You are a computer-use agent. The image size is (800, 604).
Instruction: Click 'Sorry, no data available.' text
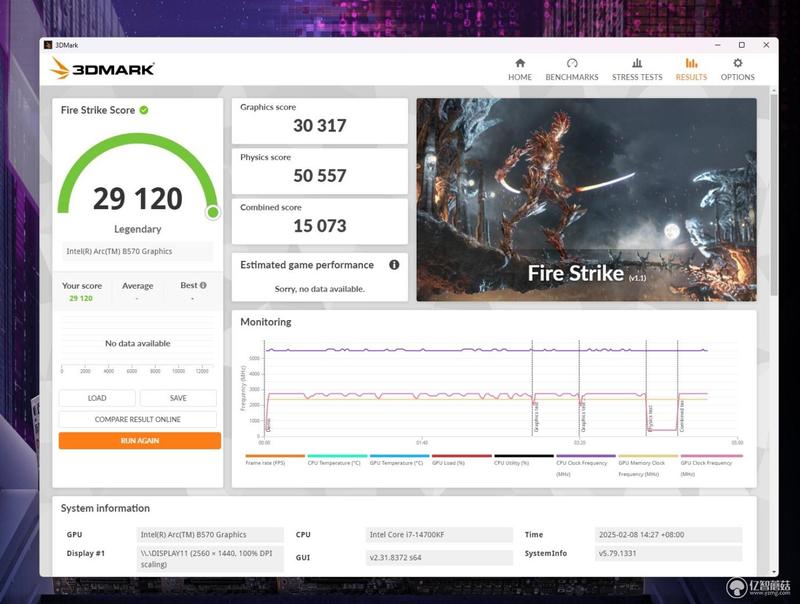coord(319,289)
